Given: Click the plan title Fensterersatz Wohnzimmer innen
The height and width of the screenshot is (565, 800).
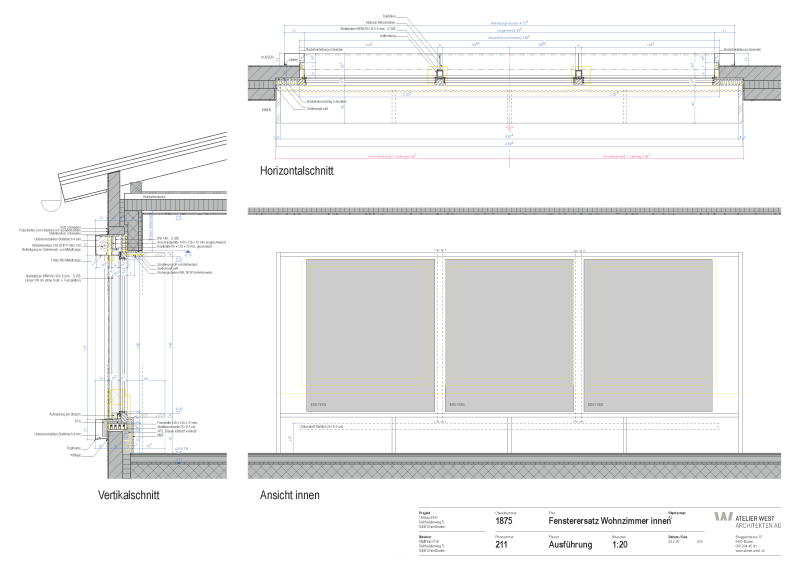Looking at the screenshot, I should (609, 521).
